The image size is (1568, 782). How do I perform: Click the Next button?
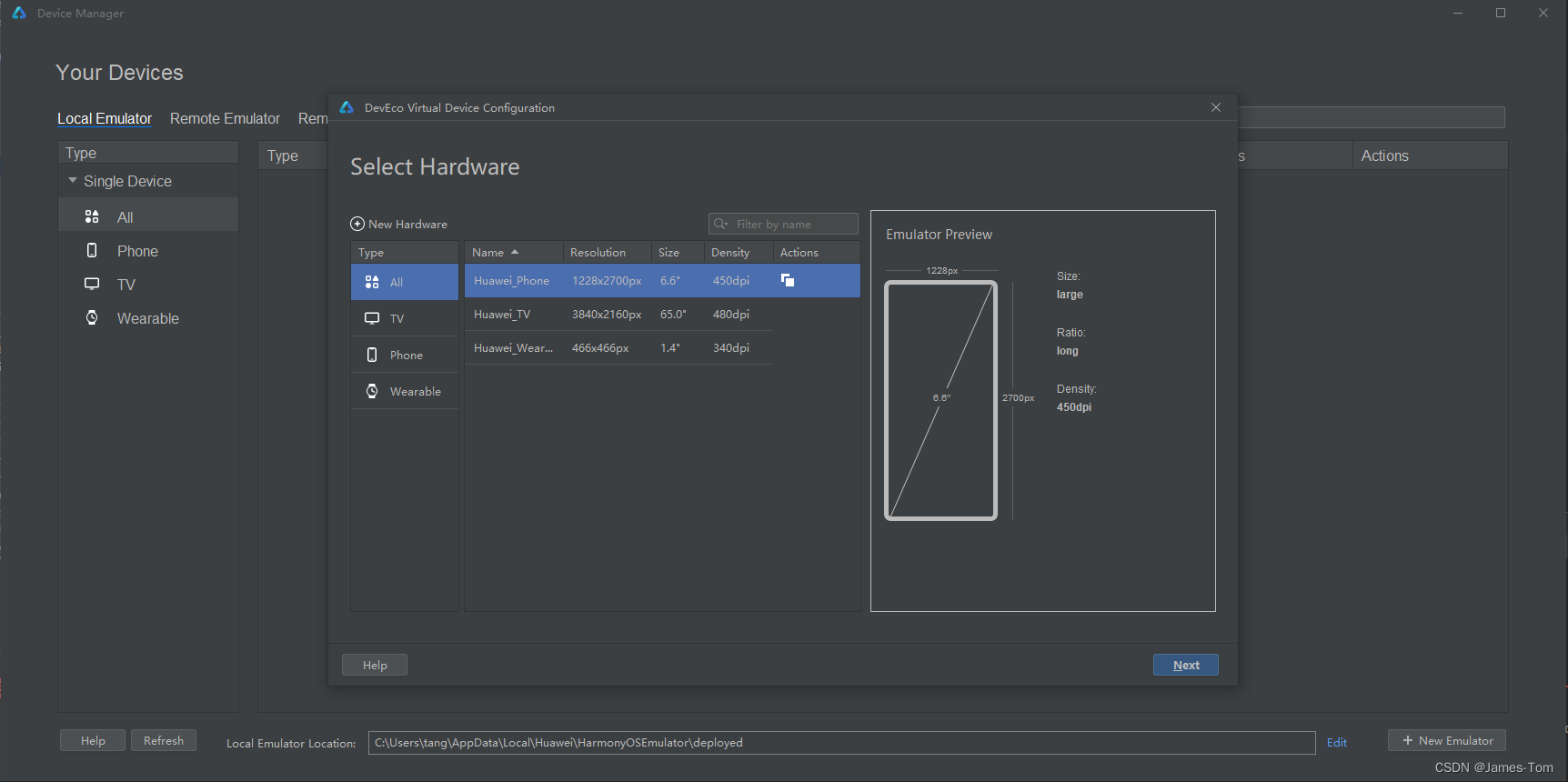point(1186,665)
